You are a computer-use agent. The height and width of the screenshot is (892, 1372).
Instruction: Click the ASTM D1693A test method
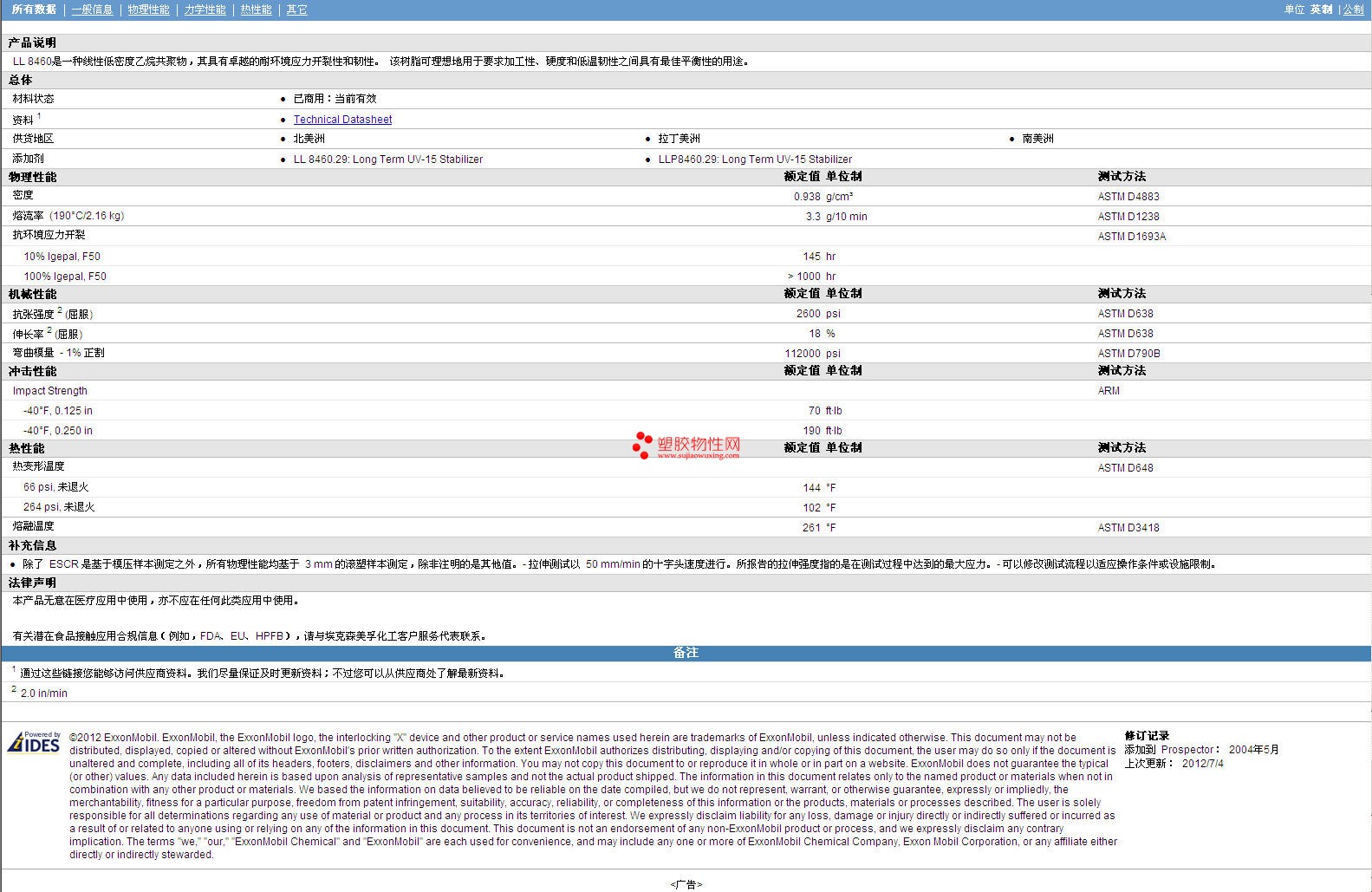coord(1132,237)
